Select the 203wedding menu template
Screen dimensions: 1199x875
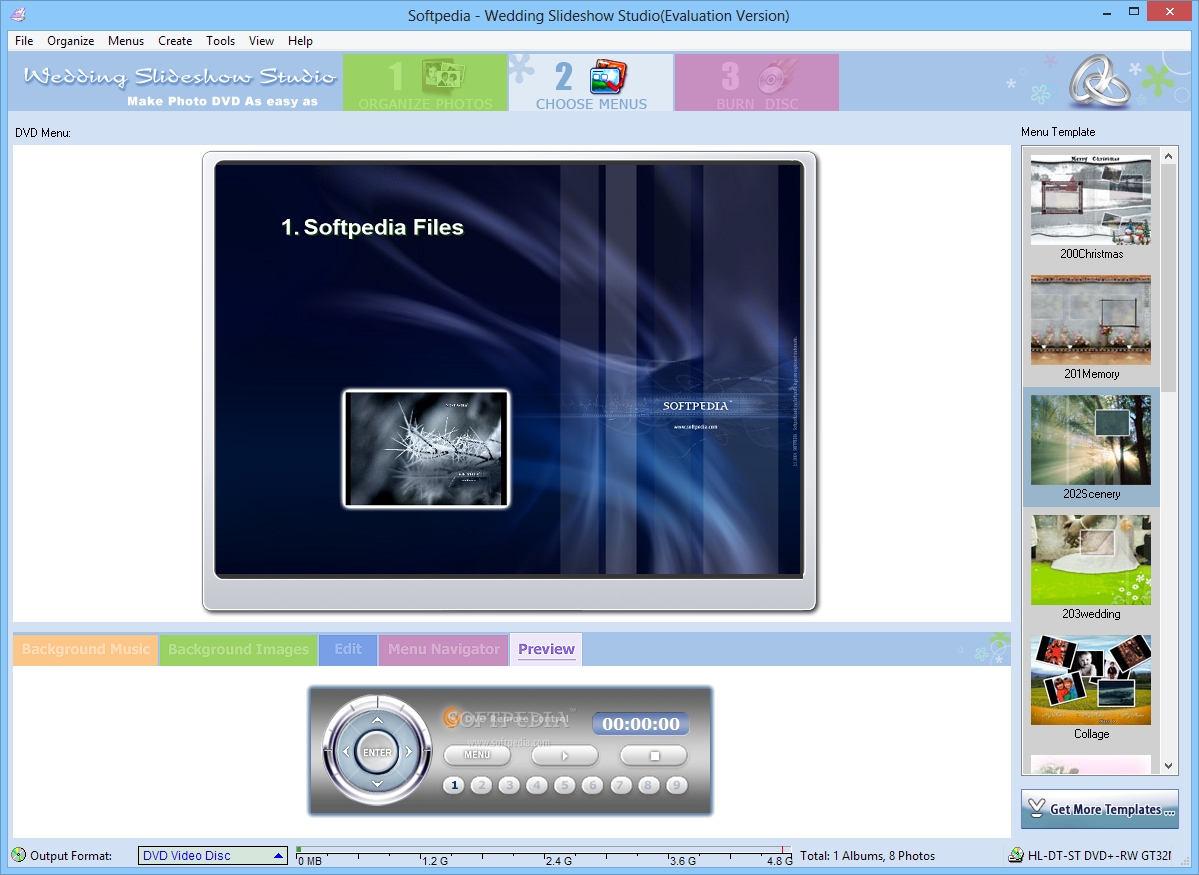1090,568
